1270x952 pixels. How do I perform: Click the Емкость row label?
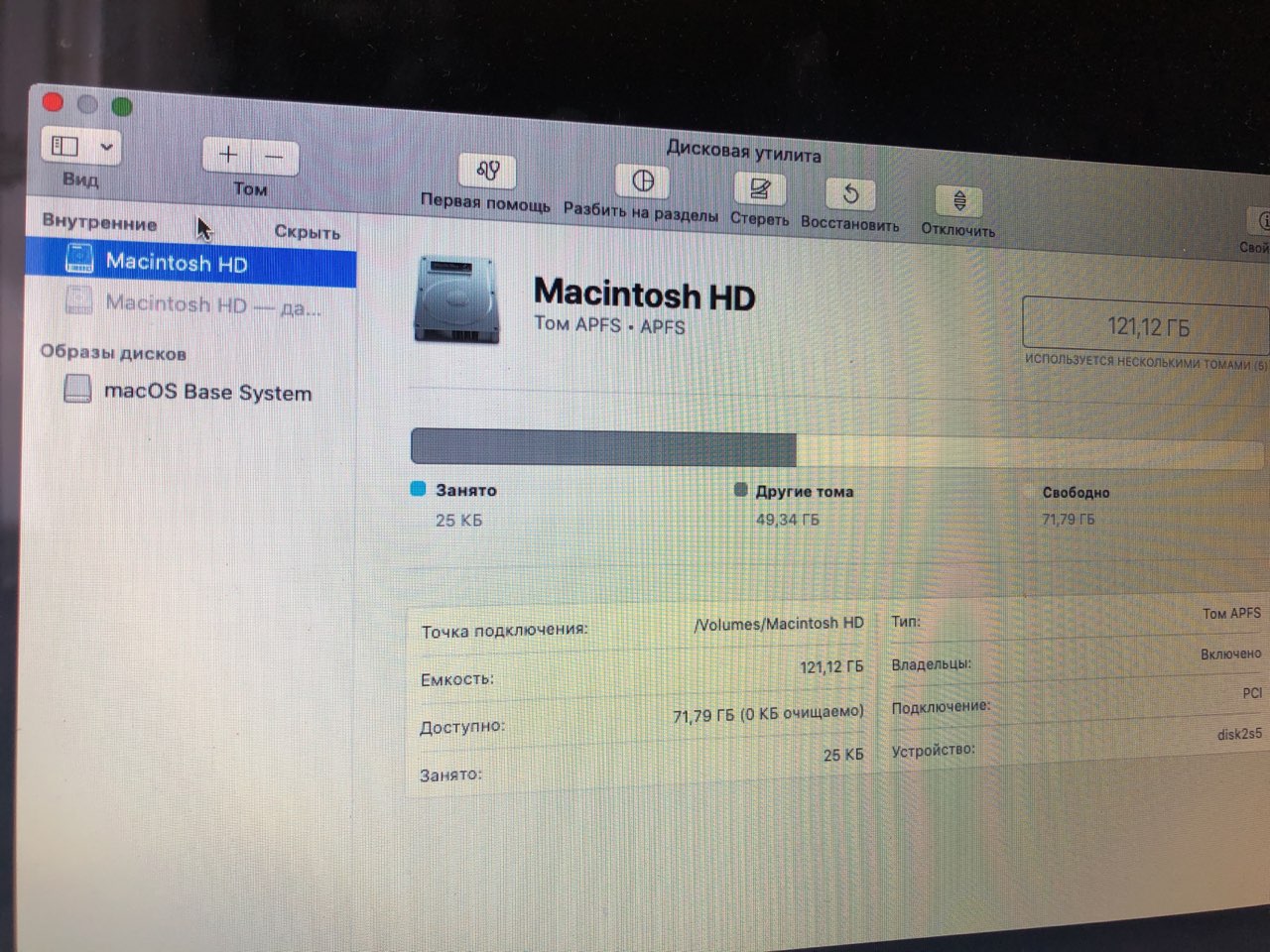[456, 680]
